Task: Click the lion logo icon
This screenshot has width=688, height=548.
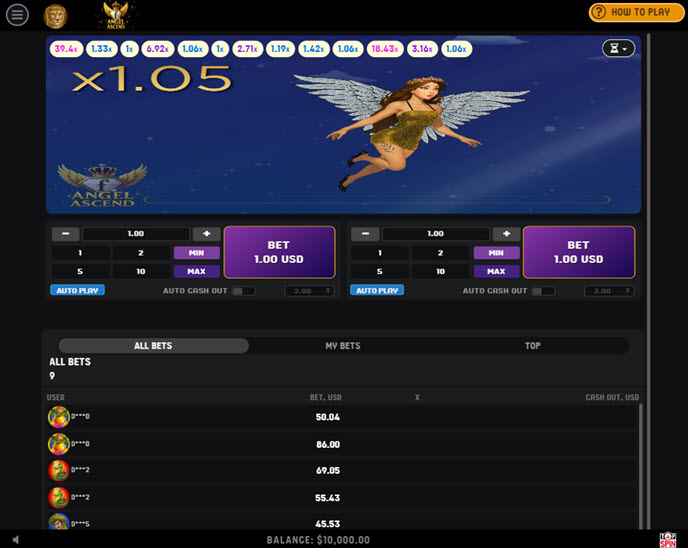Action: click(x=55, y=15)
